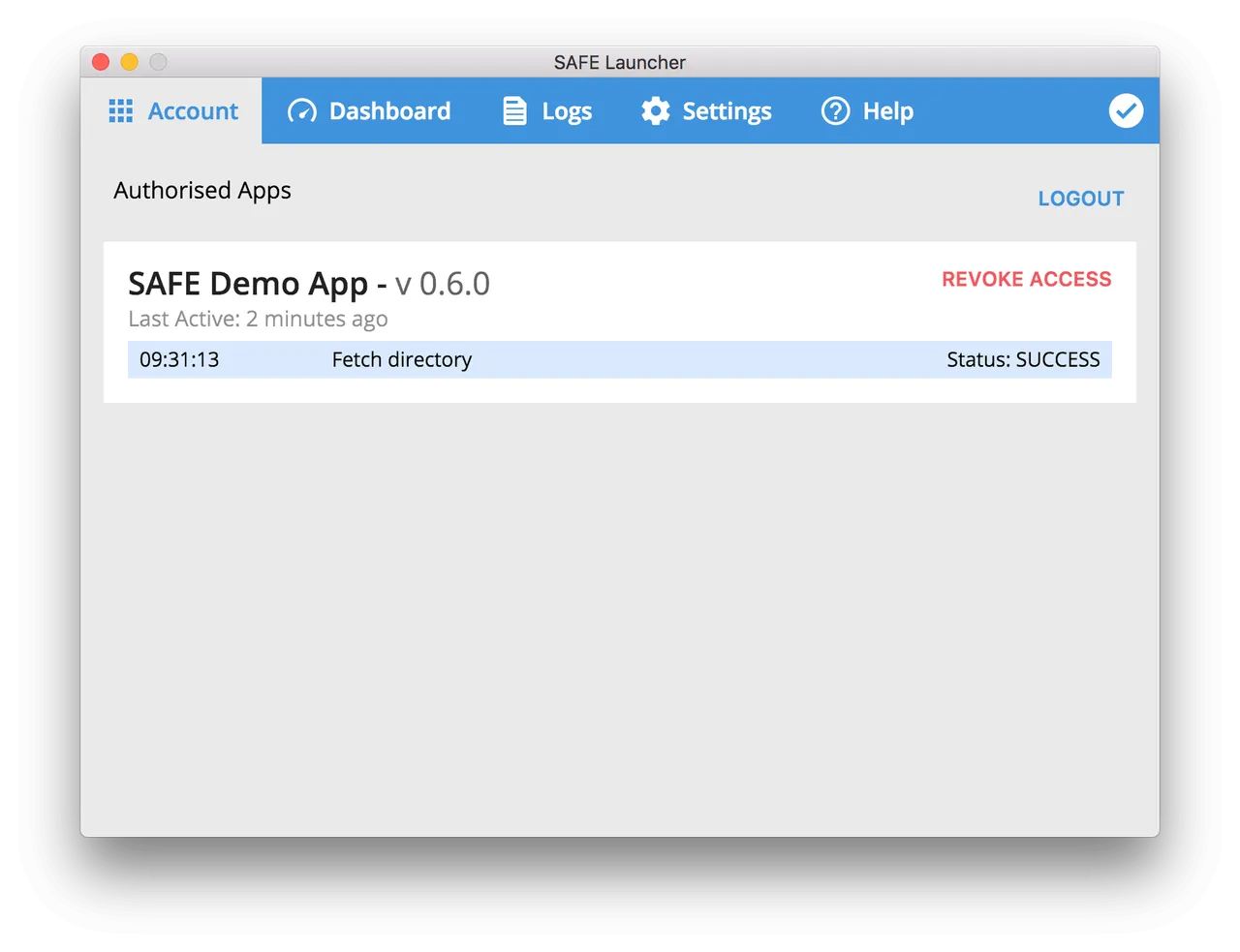Open the Help tab
This screenshot has width=1240, height=952.
tap(867, 111)
